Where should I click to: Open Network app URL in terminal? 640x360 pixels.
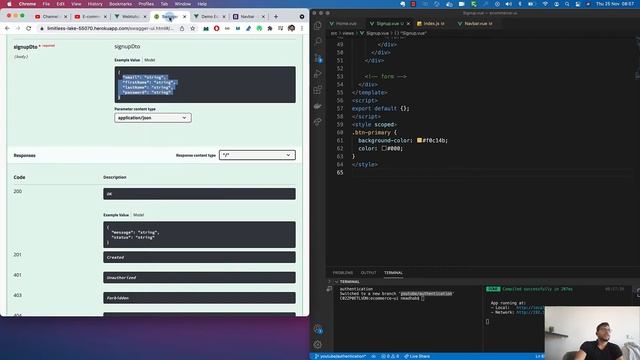(x=530, y=312)
